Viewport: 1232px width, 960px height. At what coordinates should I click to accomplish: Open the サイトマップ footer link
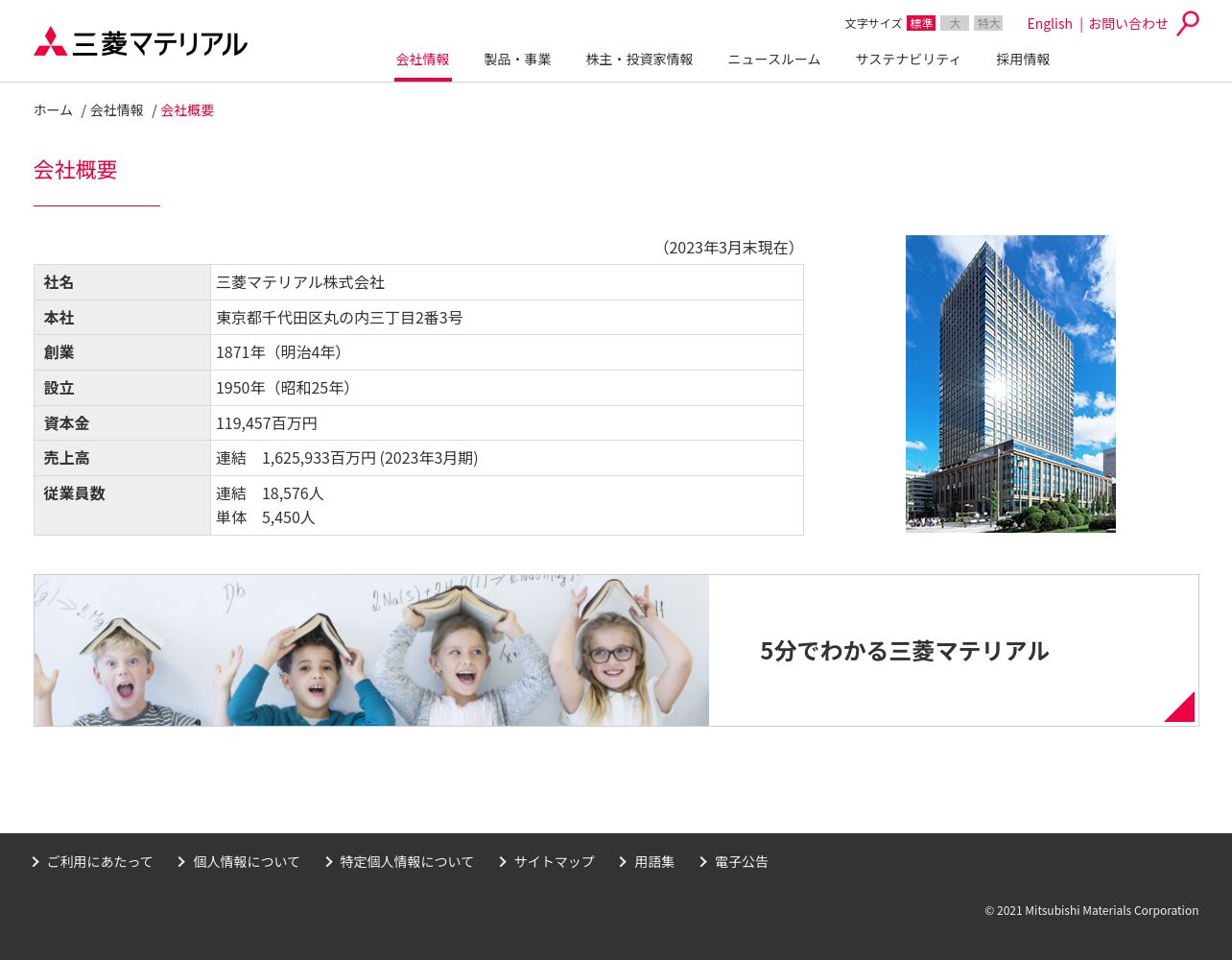[x=555, y=862]
